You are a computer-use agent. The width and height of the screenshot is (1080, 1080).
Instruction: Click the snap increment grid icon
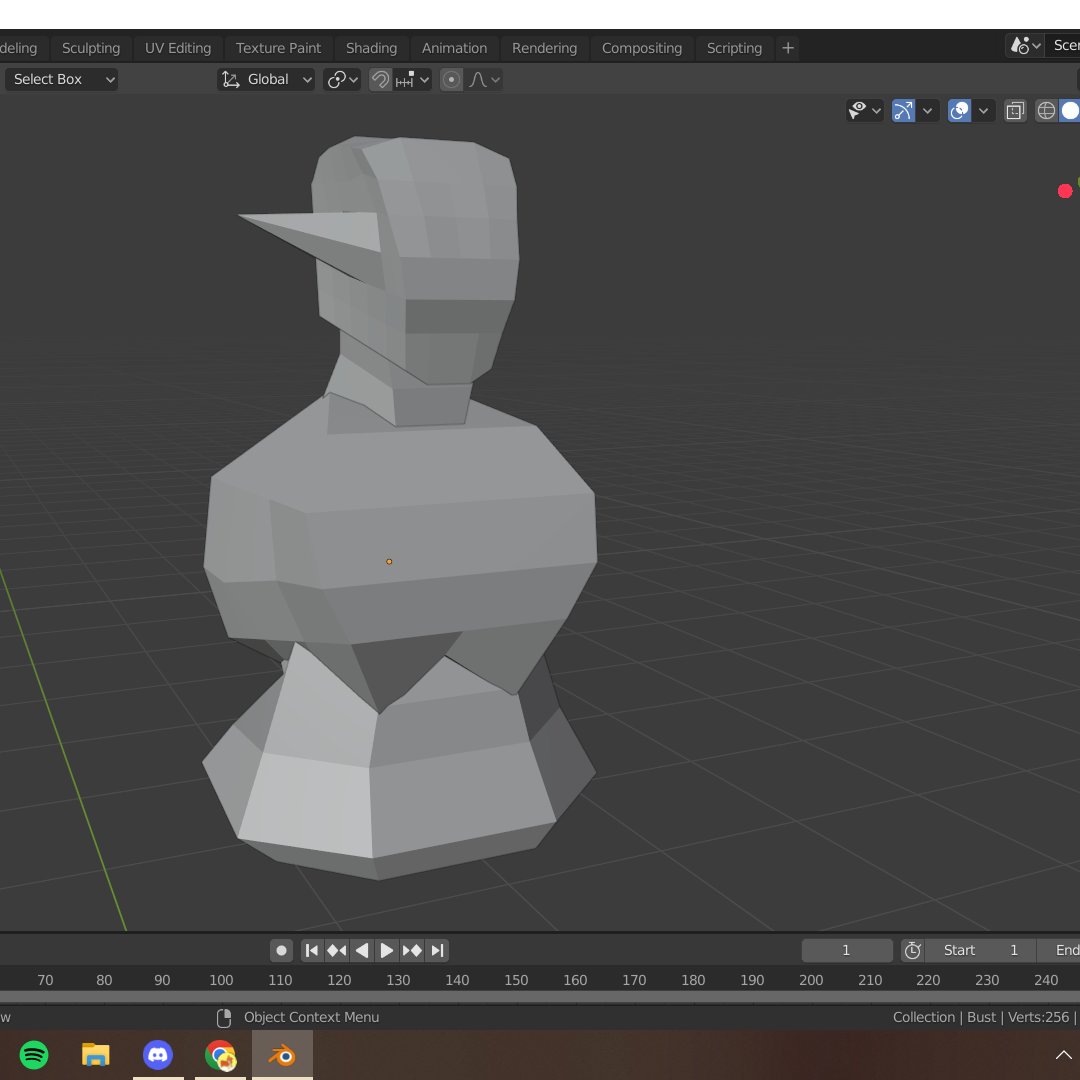[x=405, y=79]
